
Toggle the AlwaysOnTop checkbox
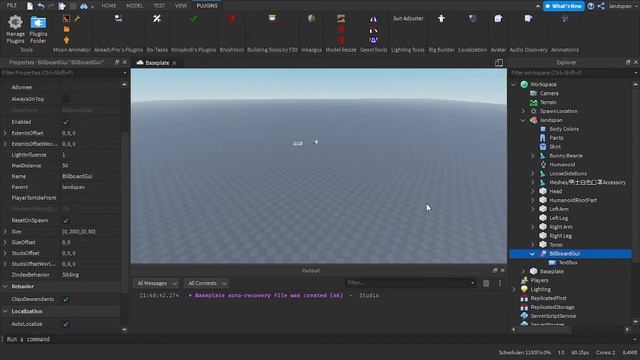tap(66, 99)
